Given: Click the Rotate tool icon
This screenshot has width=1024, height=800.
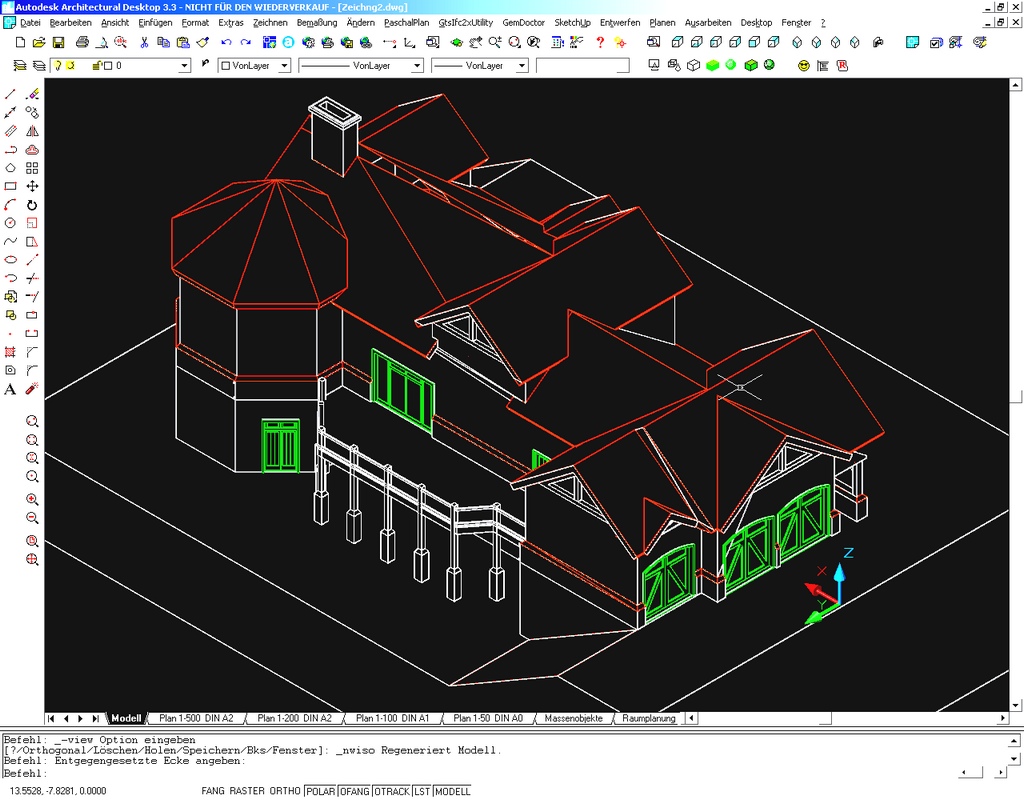Looking at the screenshot, I should [x=32, y=204].
